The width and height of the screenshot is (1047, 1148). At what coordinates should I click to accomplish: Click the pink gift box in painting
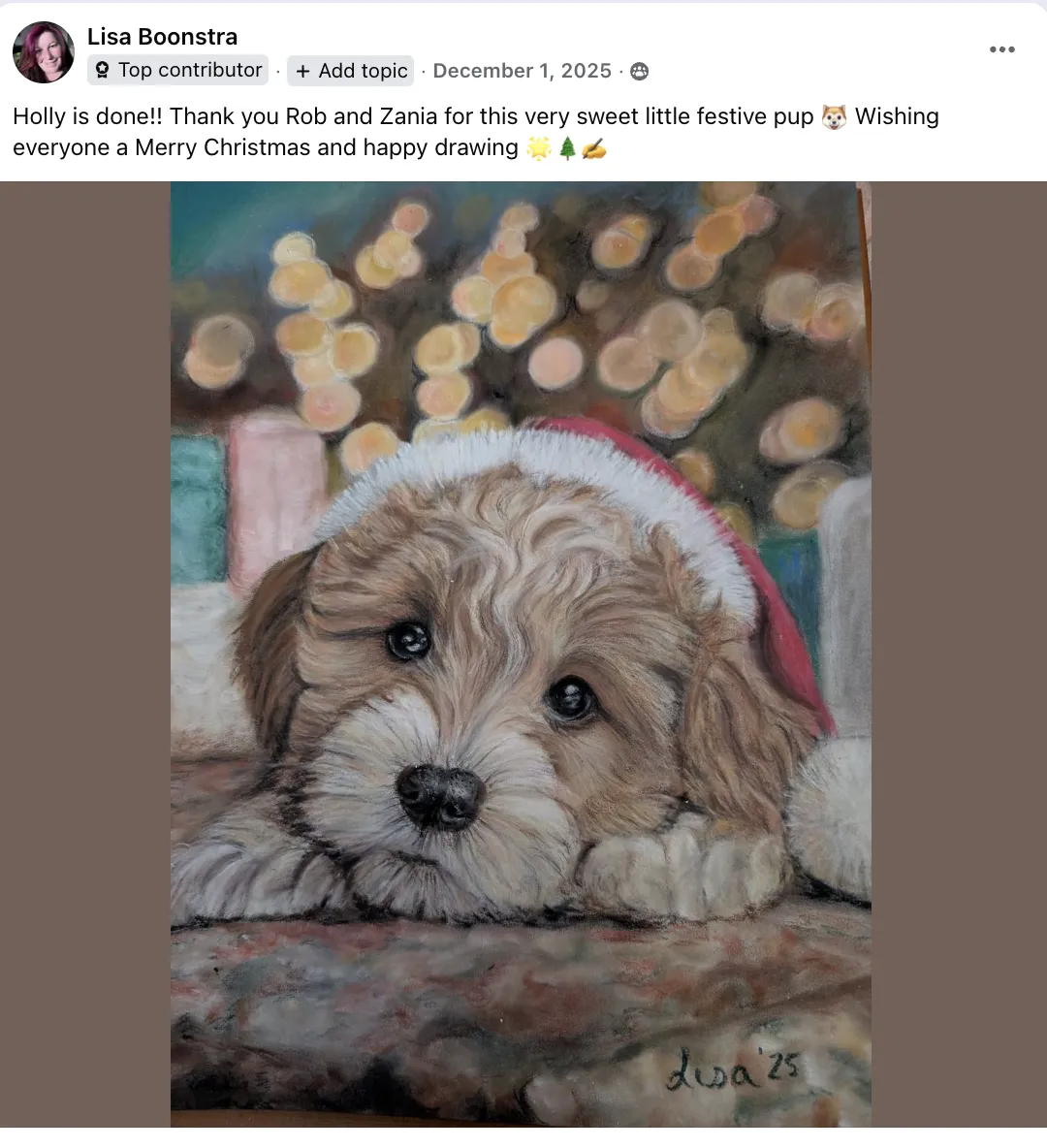click(274, 497)
